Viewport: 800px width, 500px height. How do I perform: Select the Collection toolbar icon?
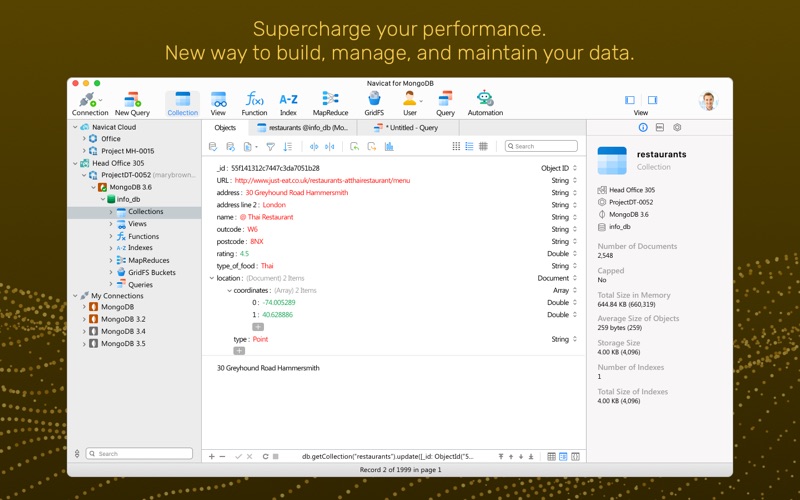pos(183,104)
